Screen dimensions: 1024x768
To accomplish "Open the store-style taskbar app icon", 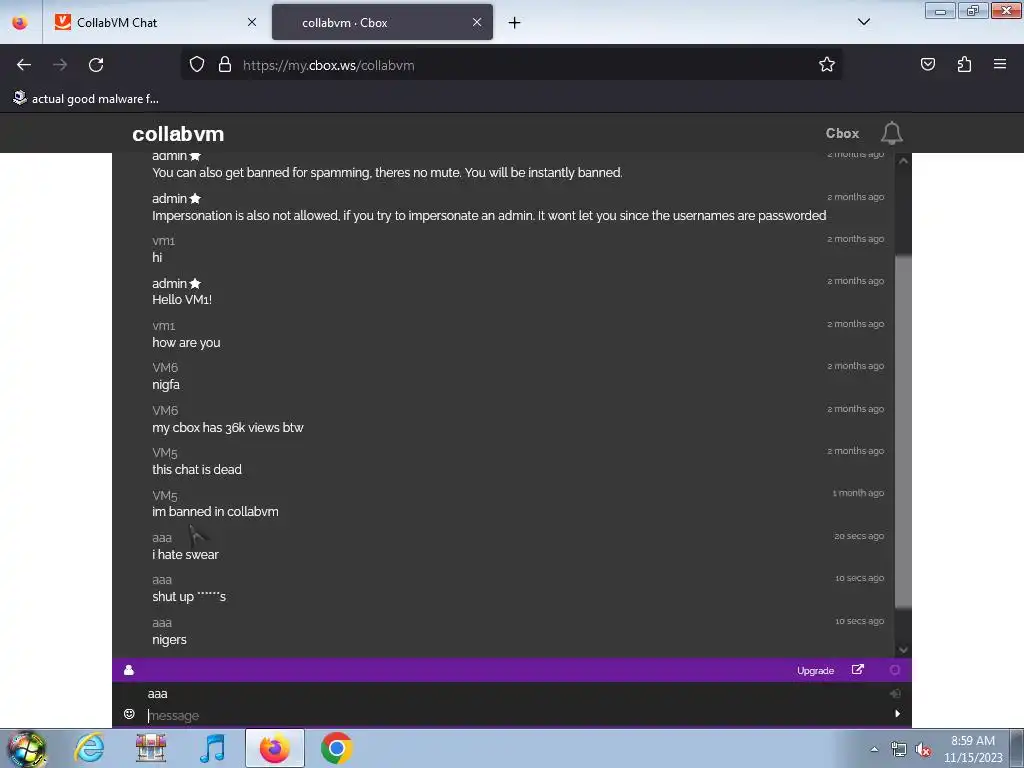I will point(151,748).
